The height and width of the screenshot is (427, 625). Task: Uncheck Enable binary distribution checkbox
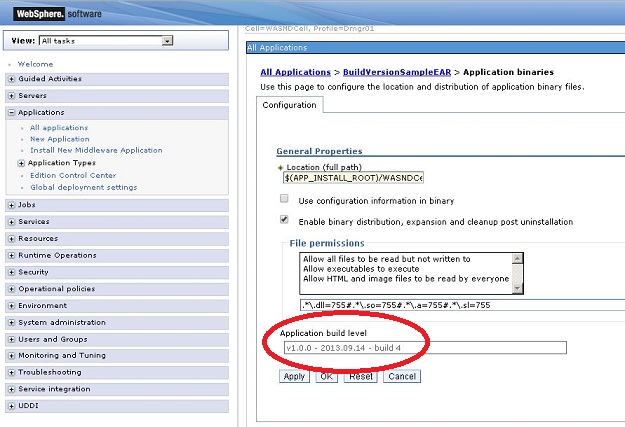point(284,219)
